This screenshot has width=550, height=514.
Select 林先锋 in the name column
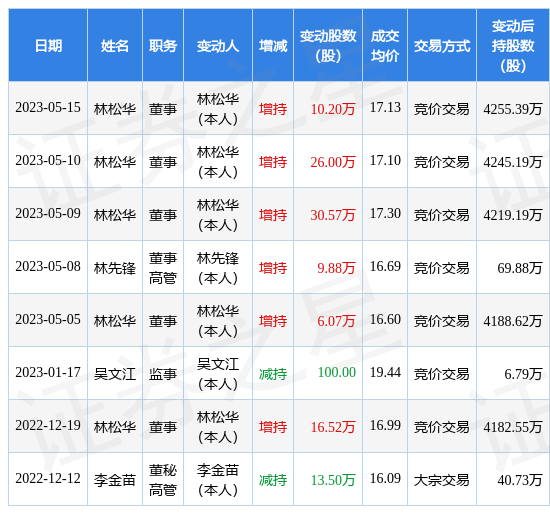click(115, 268)
